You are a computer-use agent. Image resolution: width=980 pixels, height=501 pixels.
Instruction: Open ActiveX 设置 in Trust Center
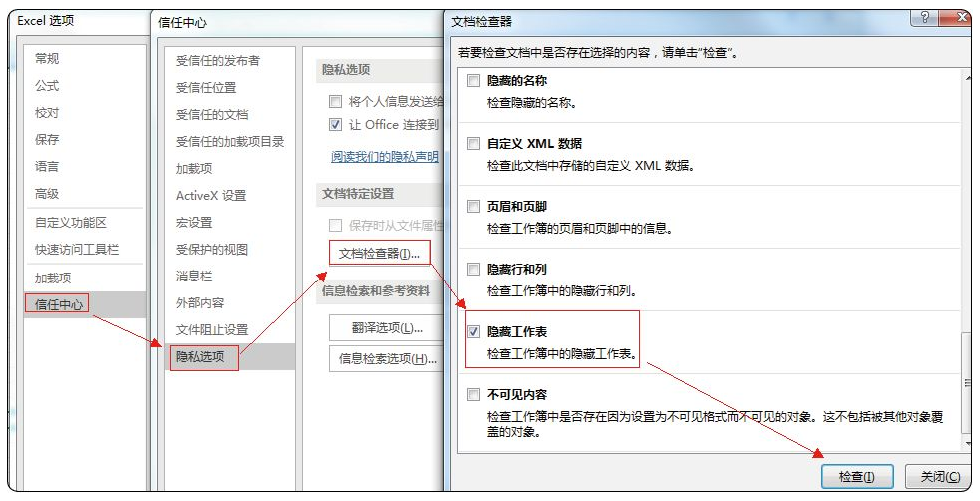(x=211, y=196)
